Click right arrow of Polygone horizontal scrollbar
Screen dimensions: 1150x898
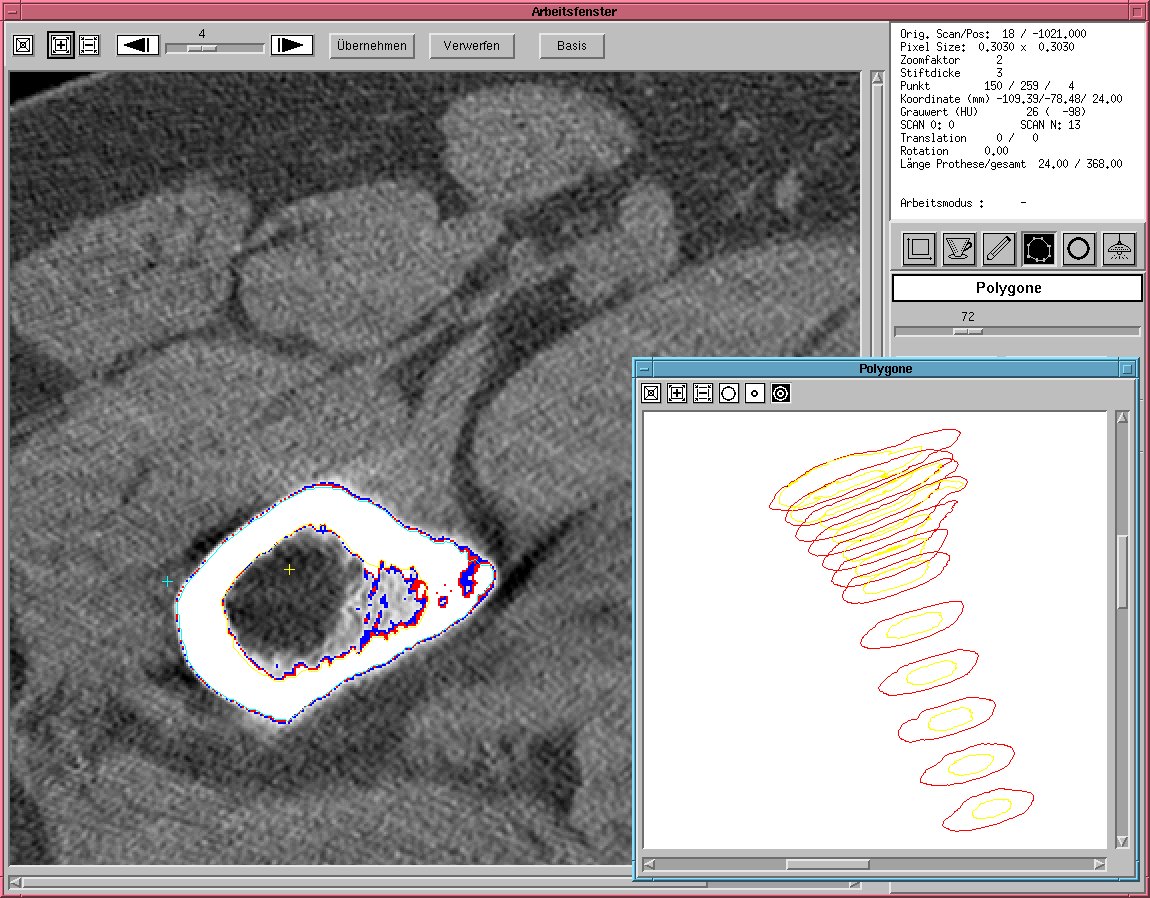[1099, 864]
